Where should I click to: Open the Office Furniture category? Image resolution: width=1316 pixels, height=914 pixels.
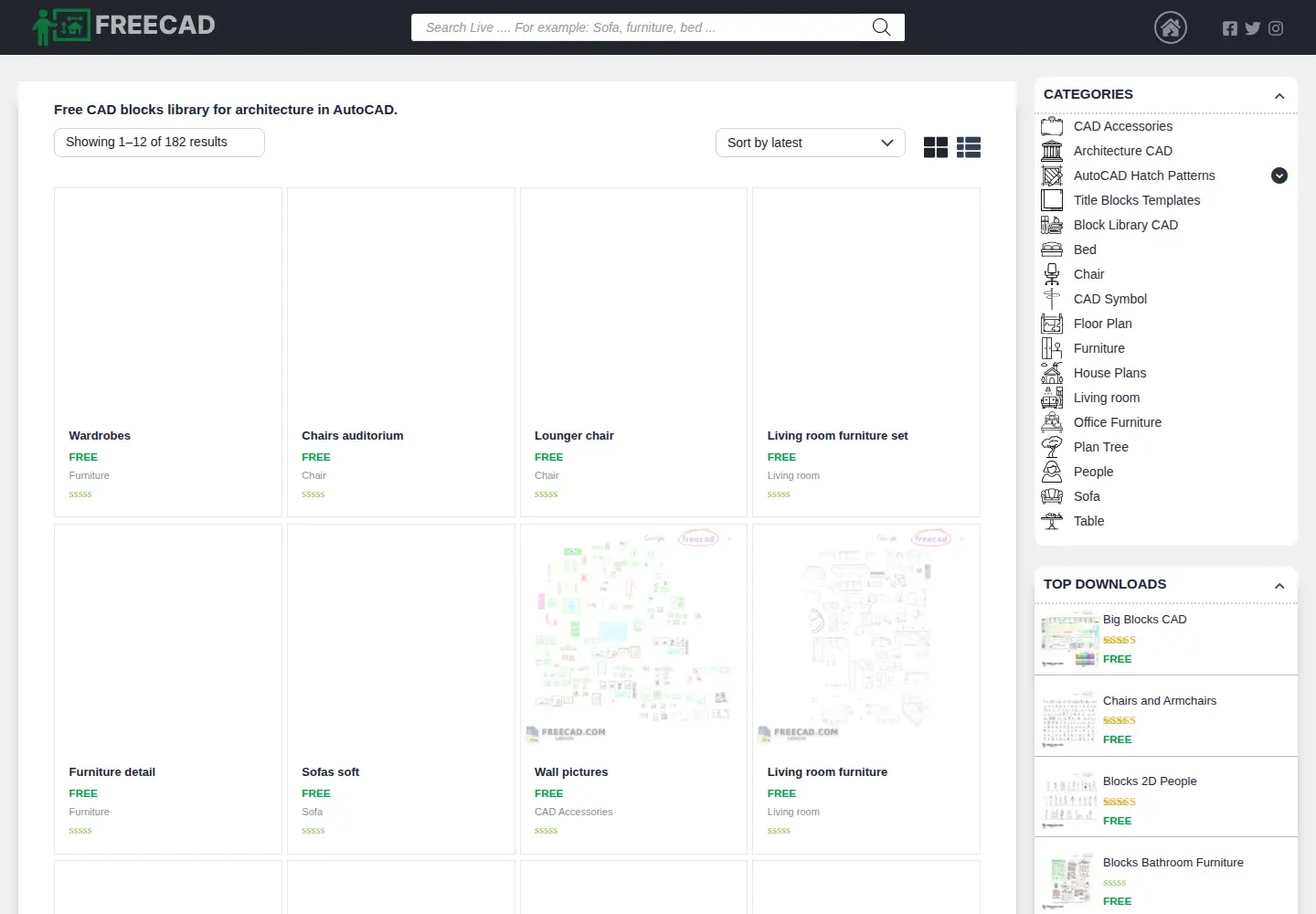point(1118,422)
